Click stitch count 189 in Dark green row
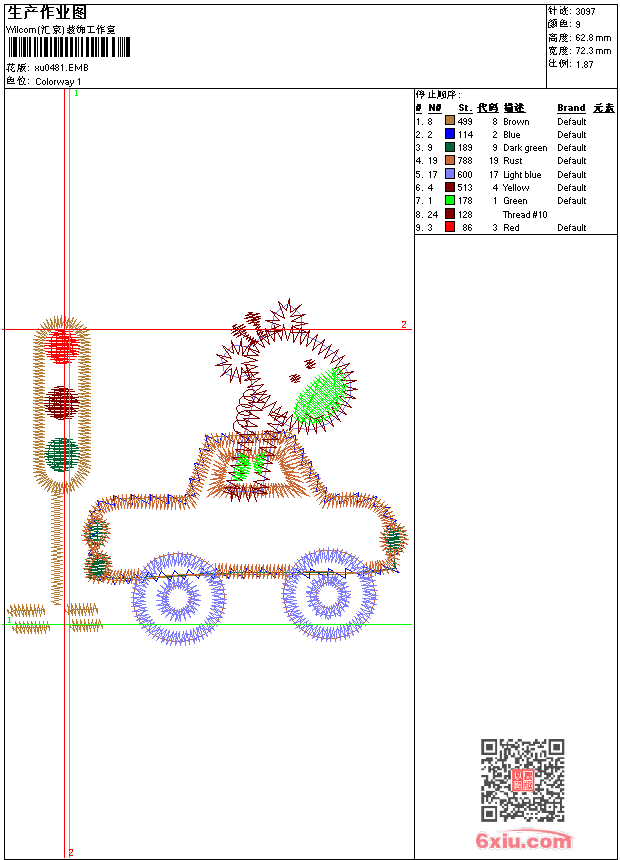 click(x=465, y=148)
